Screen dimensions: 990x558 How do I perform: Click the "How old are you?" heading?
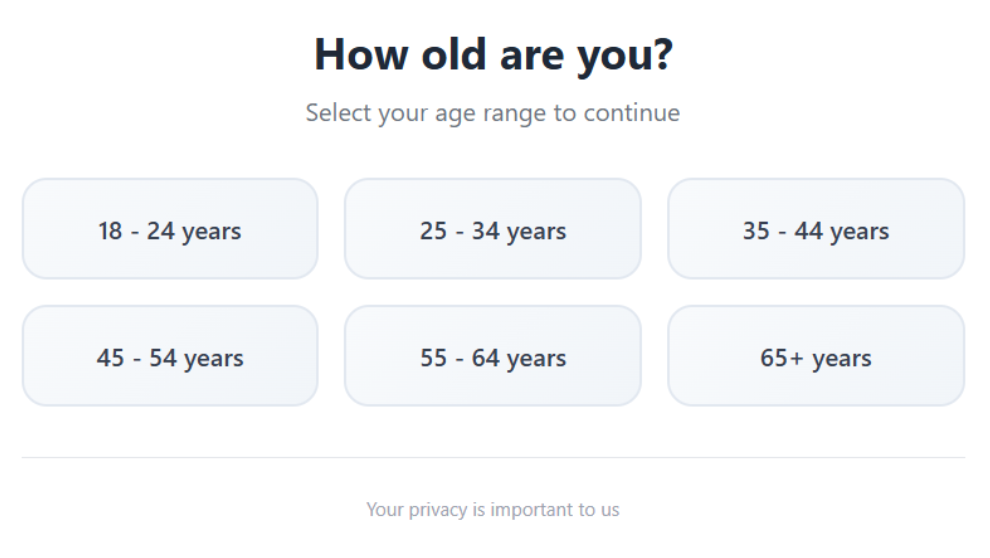[493, 55]
